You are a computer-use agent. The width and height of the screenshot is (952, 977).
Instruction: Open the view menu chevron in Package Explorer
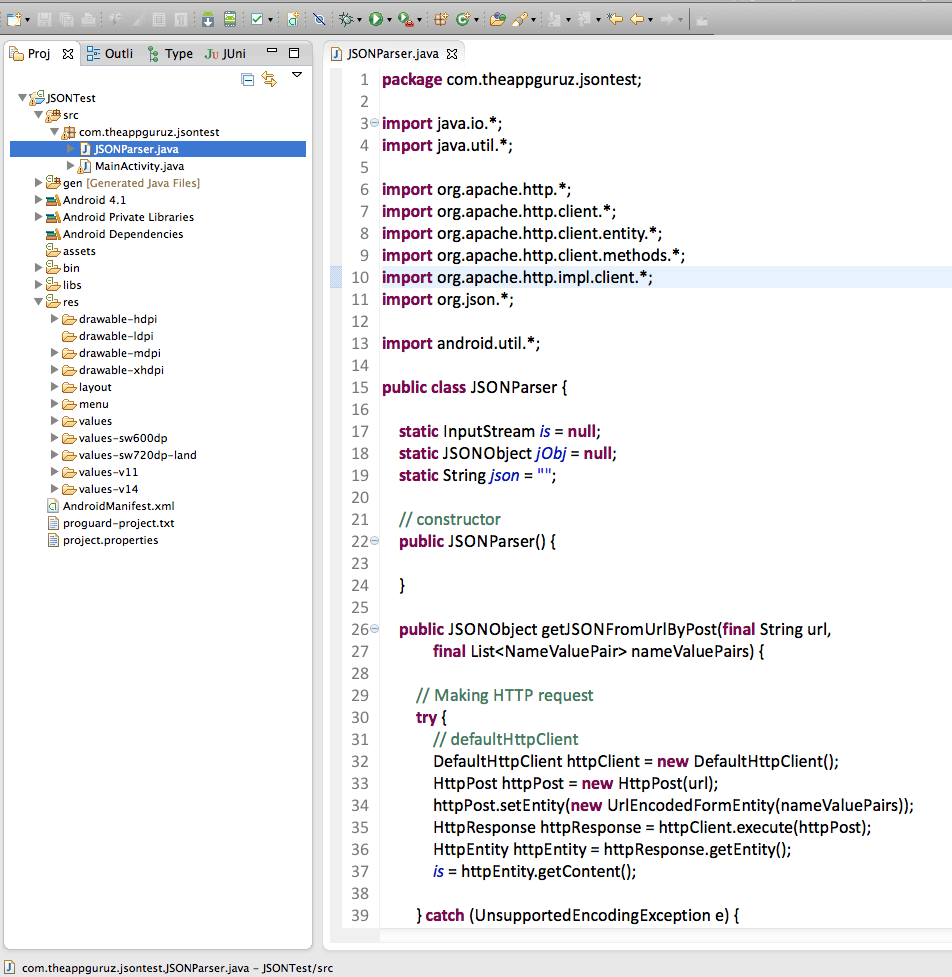click(x=296, y=76)
